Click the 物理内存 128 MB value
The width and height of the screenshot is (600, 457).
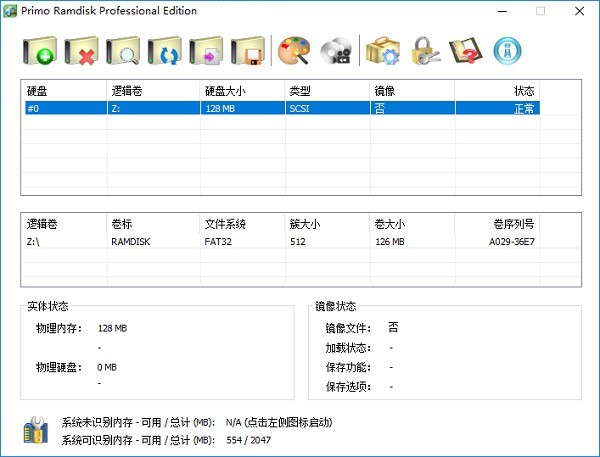pyautogui.click(x=112, y=328)
